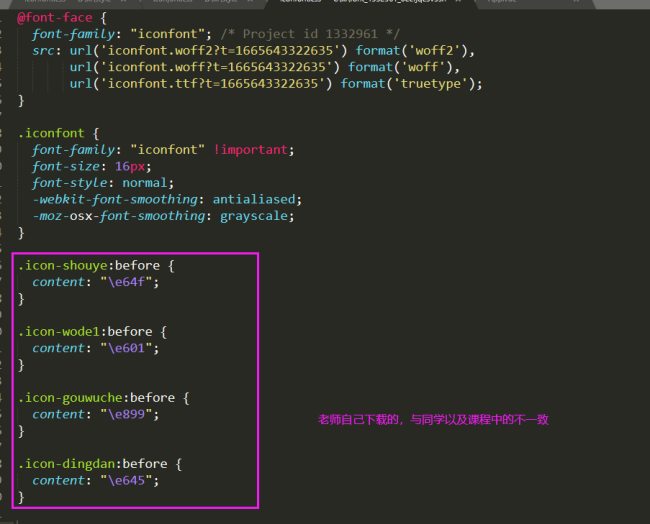The height and width of the screenshot is (524, 650).
Task: Click the .icon-shouye:before selector
Action: click(x=89, y=265)
